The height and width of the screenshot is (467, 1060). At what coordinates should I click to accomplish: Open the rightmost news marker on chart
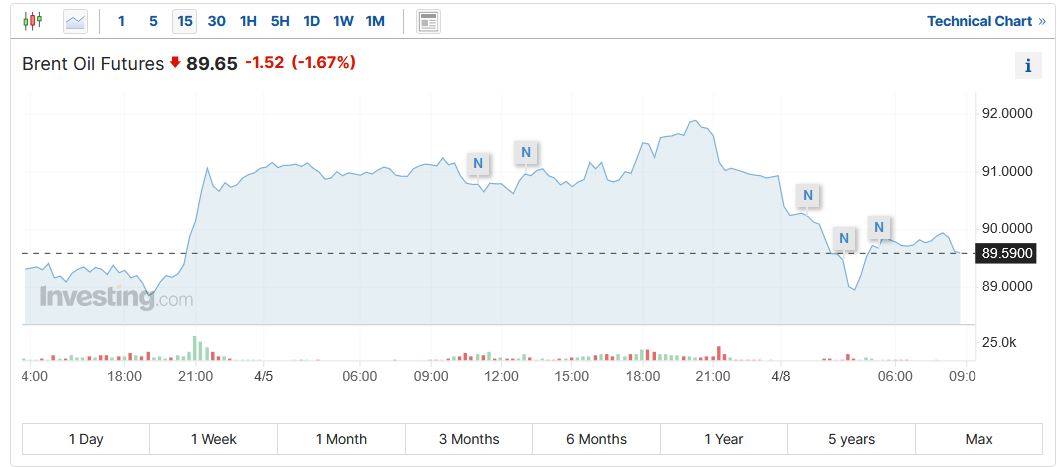(x=878, y=227)
